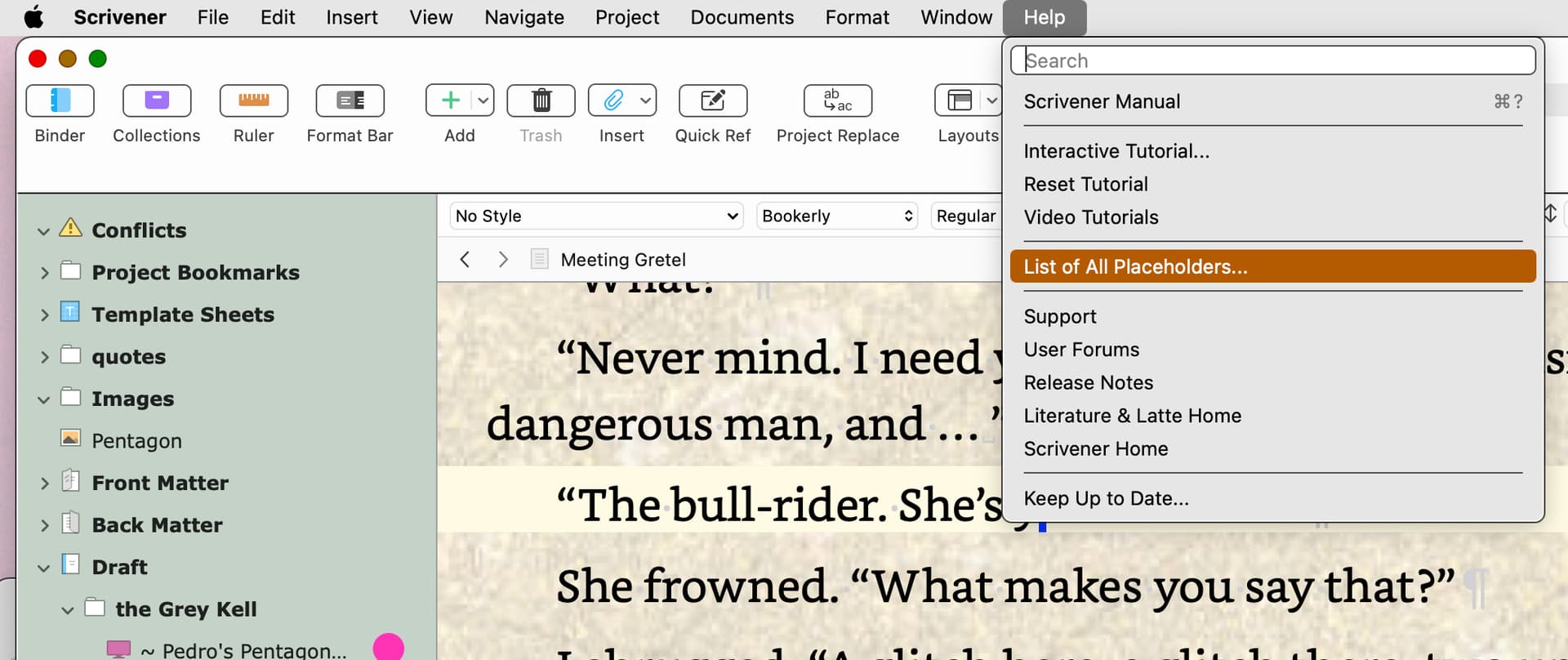Open the Documents menu
The width and height of the screenshot is (1568, 660).
(742, 17)
